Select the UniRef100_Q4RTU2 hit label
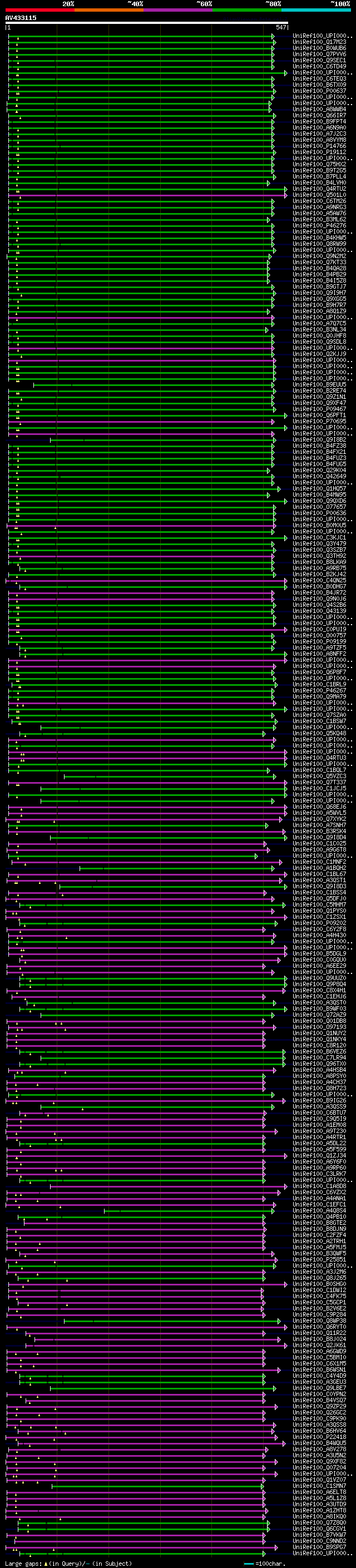The image size is (356, 1568). pyautogui.click(x=319, y=189)
